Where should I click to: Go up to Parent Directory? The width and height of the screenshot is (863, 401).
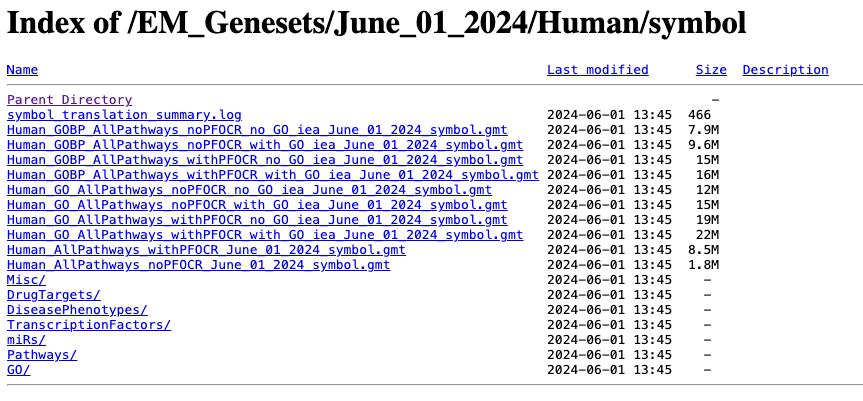69,100
